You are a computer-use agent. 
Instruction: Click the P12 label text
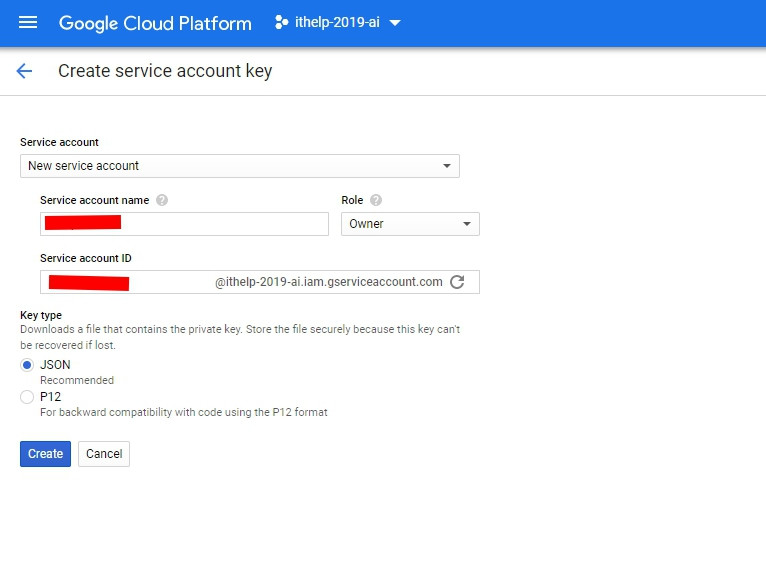[50, 397]
